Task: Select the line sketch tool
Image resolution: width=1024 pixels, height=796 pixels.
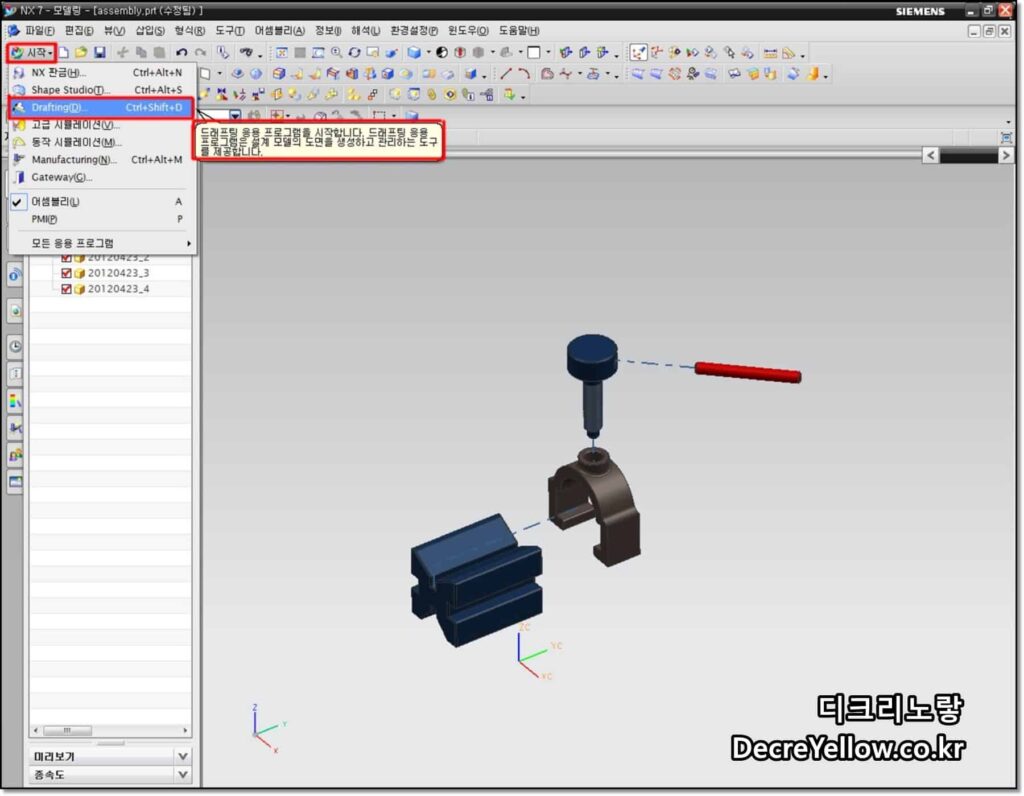Action: tap(505, 74)
